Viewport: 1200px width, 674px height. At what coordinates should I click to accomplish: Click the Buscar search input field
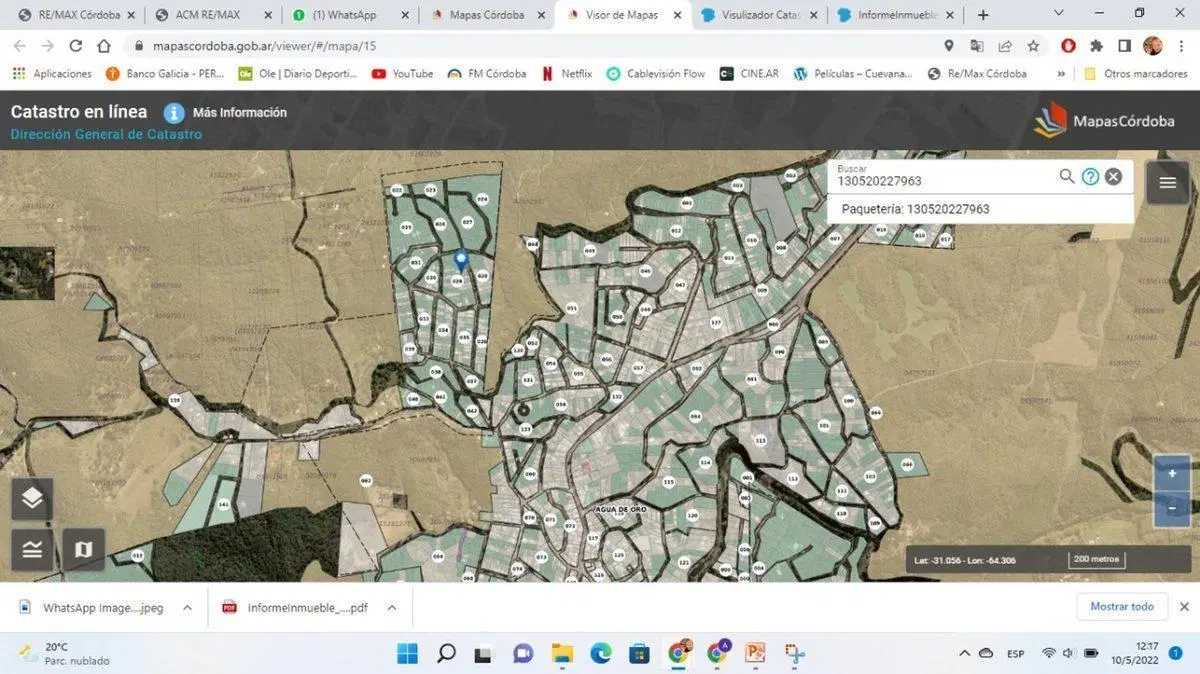[x=945, y=181]
